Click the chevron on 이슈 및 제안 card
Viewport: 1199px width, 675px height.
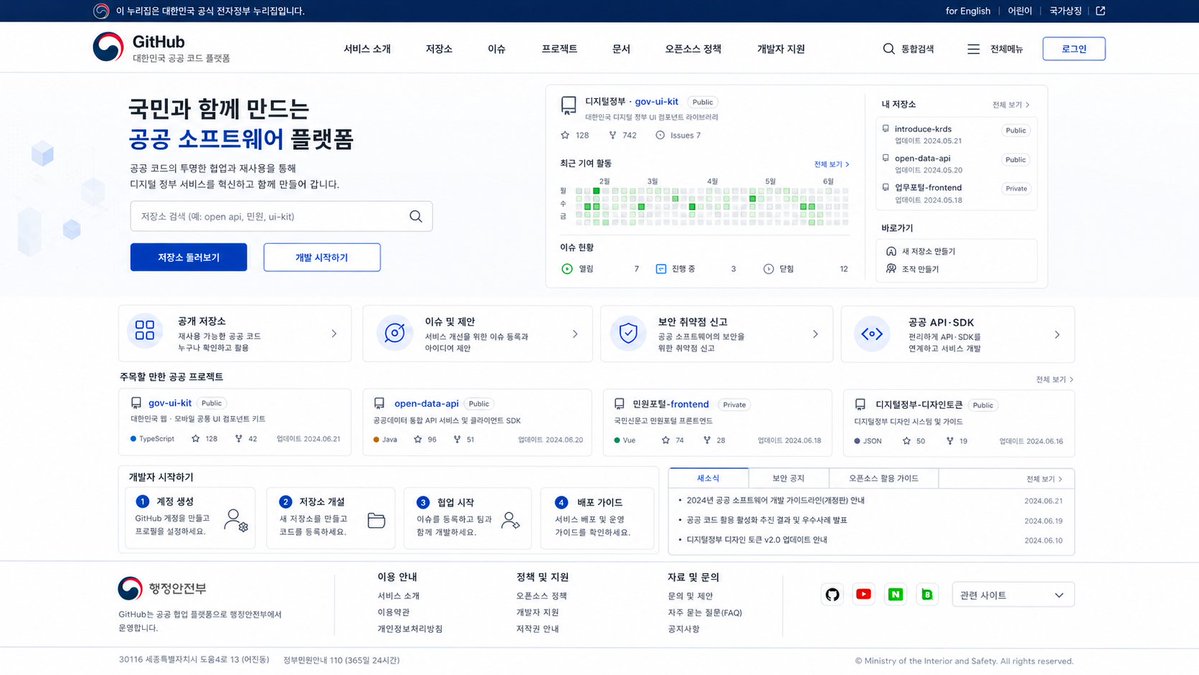tap(575, 334)
